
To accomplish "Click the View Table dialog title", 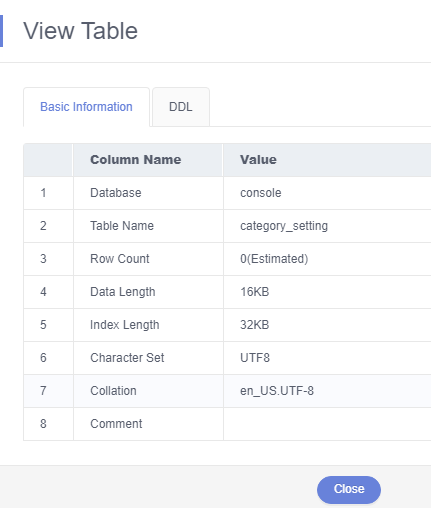I will coord(80,31).
